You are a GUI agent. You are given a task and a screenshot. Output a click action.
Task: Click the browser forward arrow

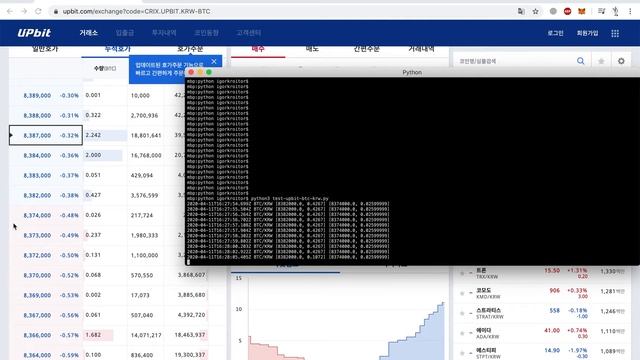coord(24,11)
